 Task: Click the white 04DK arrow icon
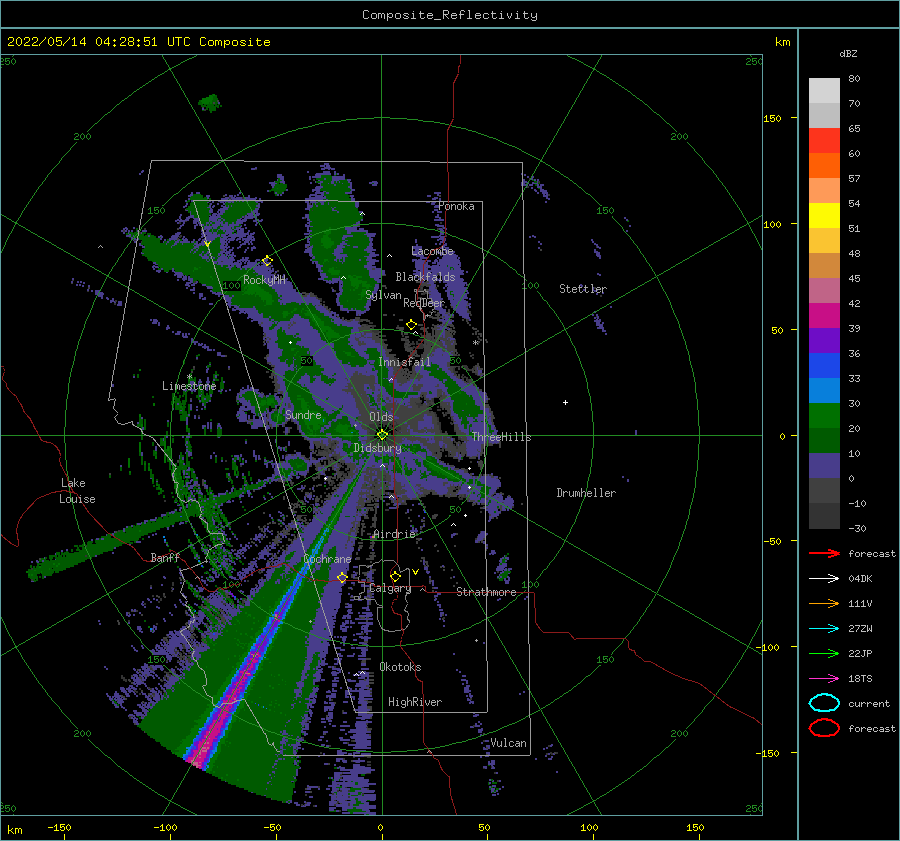pos(824,579)
